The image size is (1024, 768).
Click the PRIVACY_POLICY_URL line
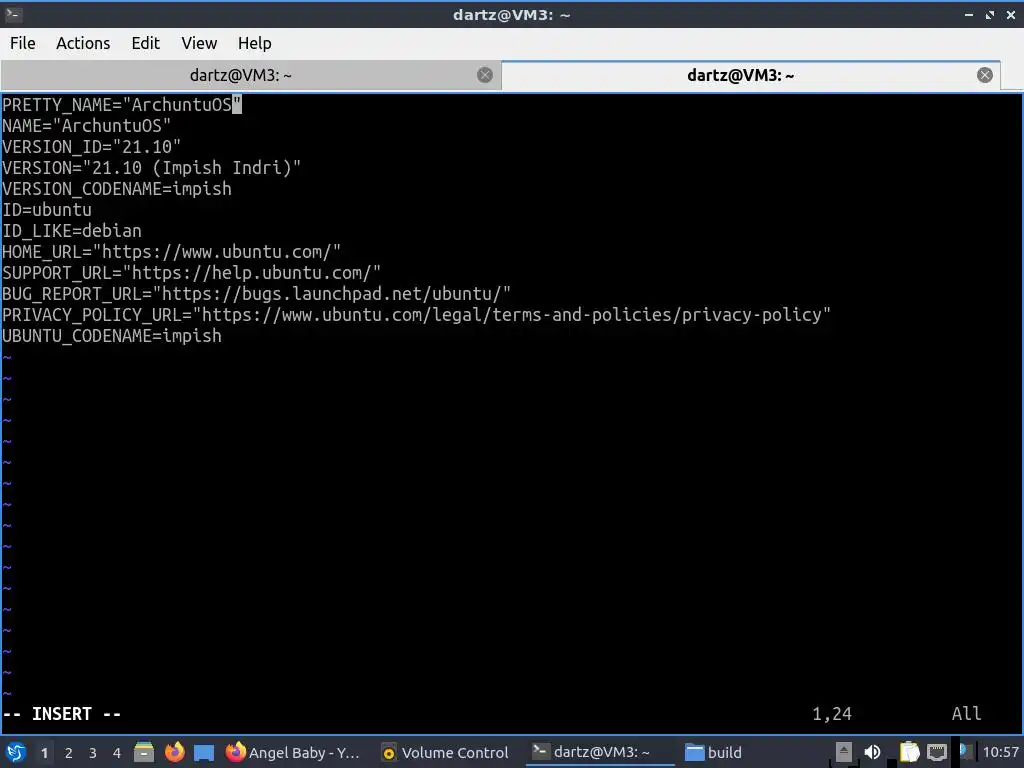(417, 315)
